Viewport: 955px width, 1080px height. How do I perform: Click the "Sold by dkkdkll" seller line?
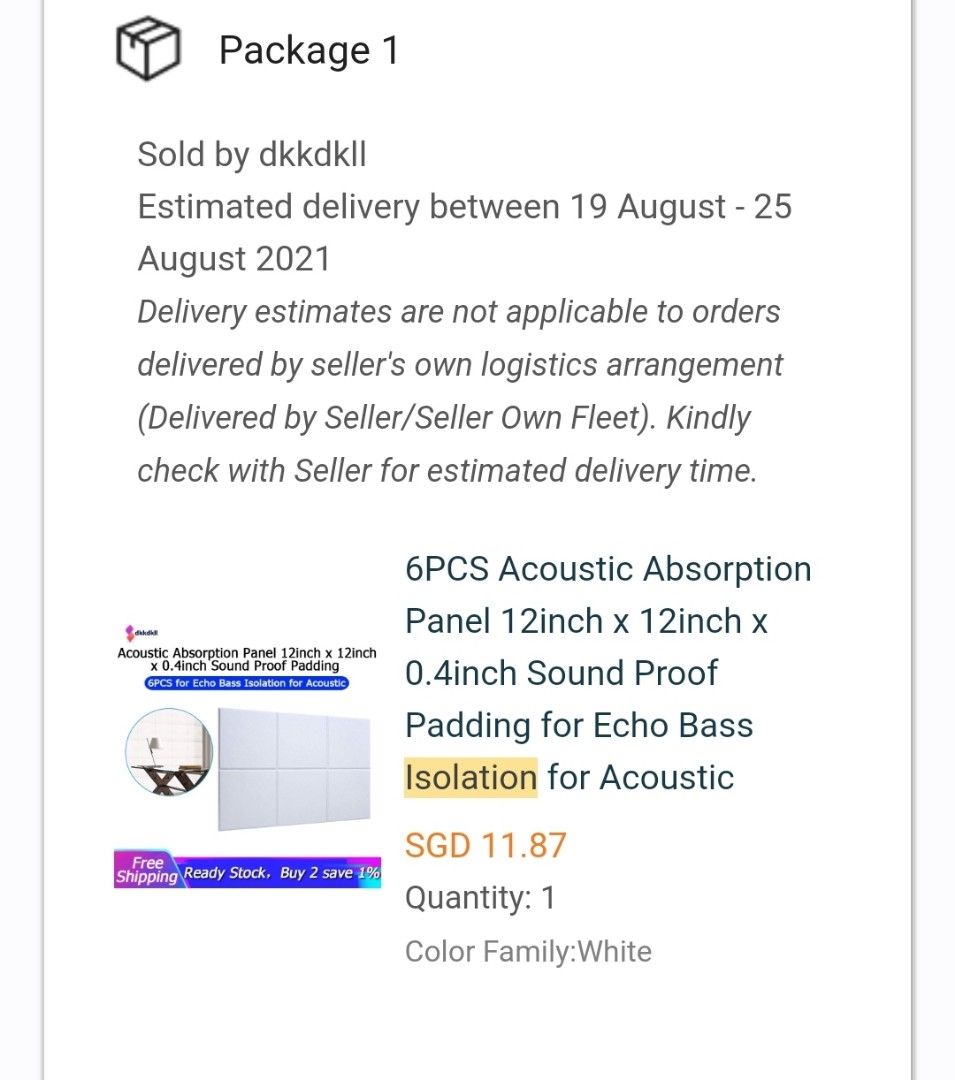tap(252, 155)
